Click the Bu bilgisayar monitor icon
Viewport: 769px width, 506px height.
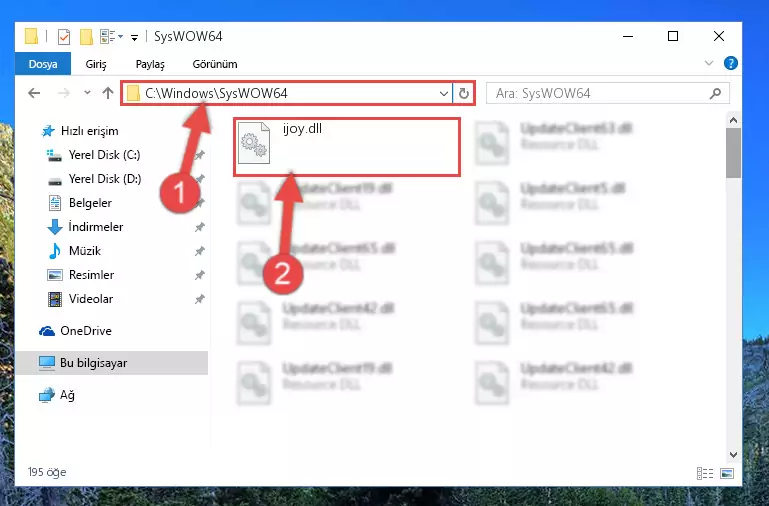click(47, 363)
